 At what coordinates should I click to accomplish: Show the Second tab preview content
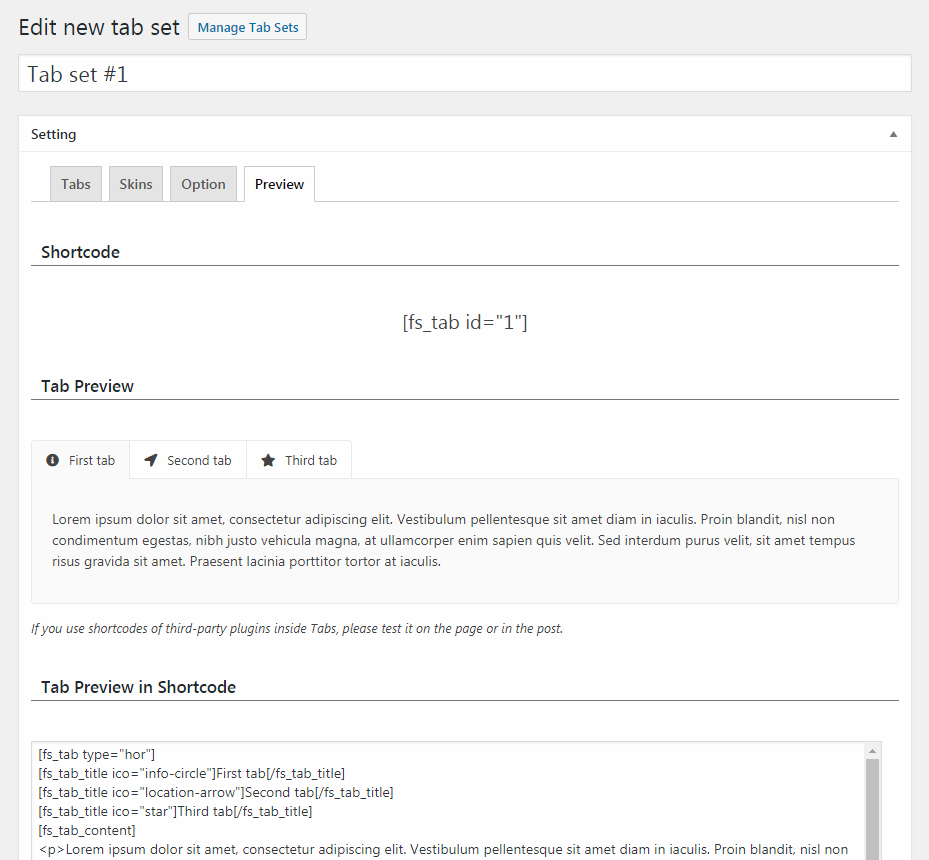click(199, 460)
